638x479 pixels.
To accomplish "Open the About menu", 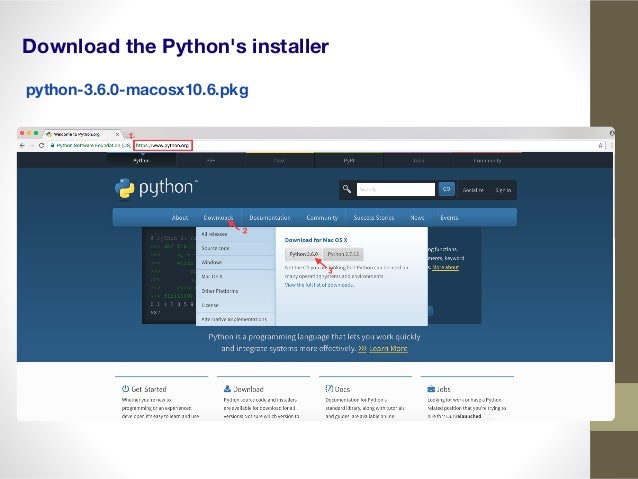I will (x=180, y=218).
